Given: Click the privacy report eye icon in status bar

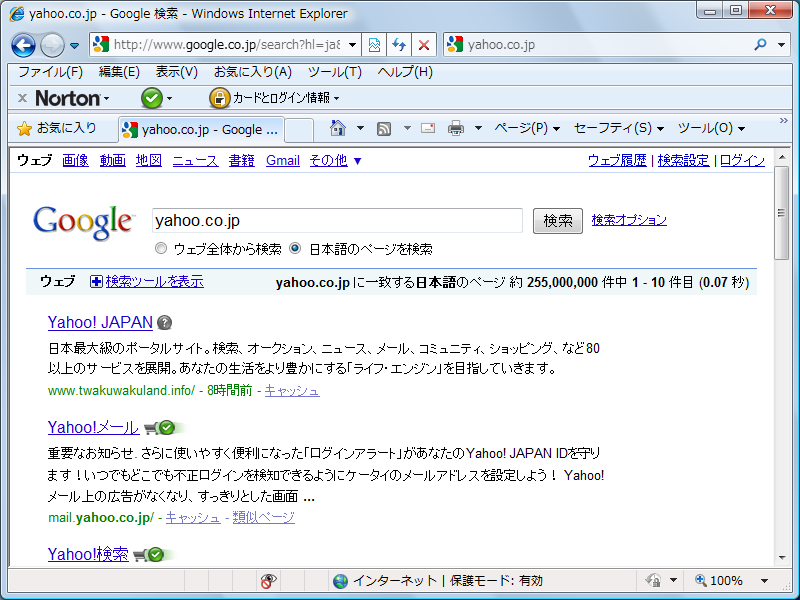Looking at the screenshot, I should pos(268,581).
